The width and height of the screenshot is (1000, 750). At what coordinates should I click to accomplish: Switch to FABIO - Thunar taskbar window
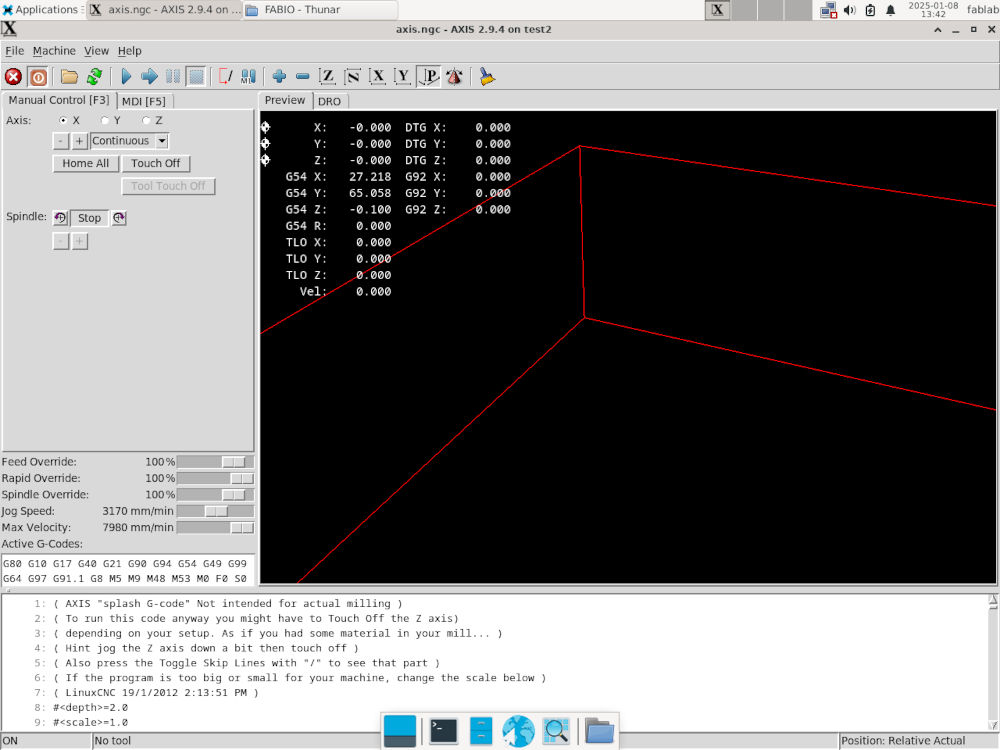tap(320, 10)
